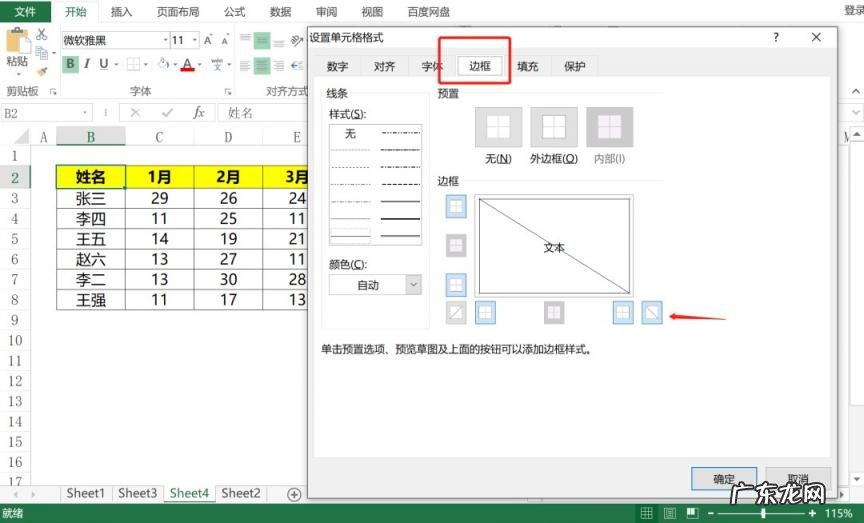Click the insert function fx icon
The width and height of the screenshot is (864, 523).
click(x=199, y=113)
